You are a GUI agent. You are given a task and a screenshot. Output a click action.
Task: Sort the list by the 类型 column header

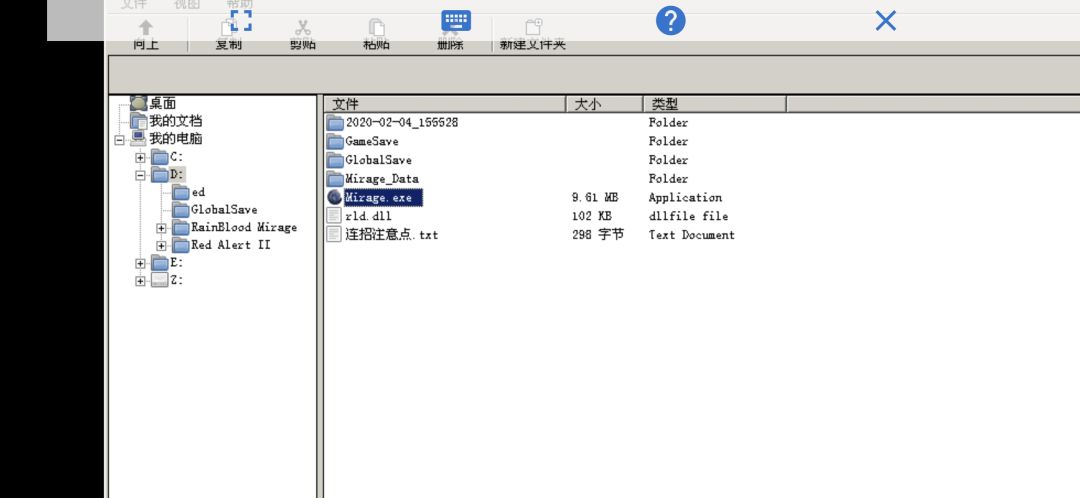(x=714, y=104)
